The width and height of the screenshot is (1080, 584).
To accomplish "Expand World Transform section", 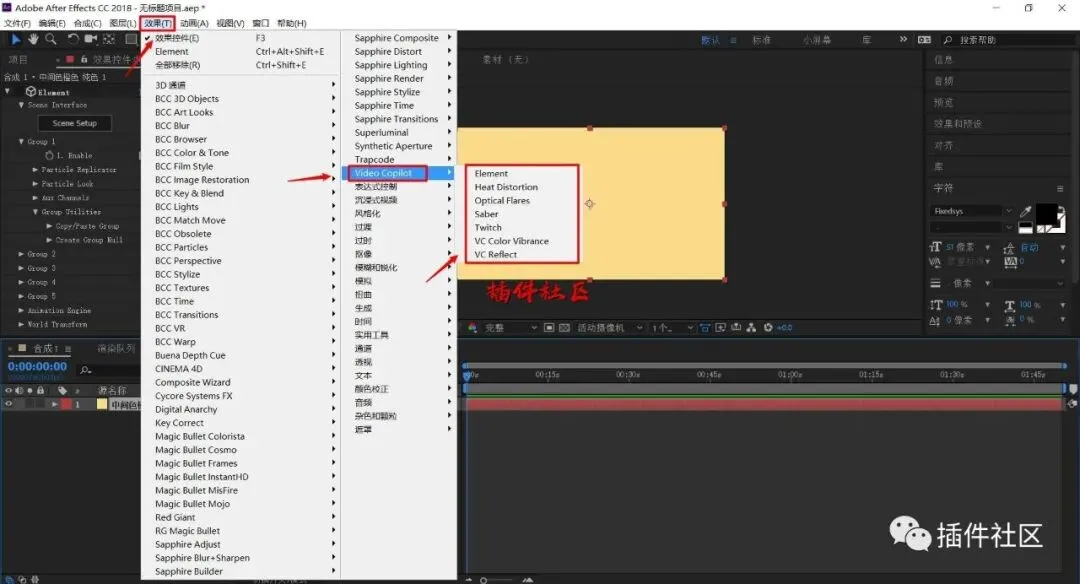I will pos(21,324).
